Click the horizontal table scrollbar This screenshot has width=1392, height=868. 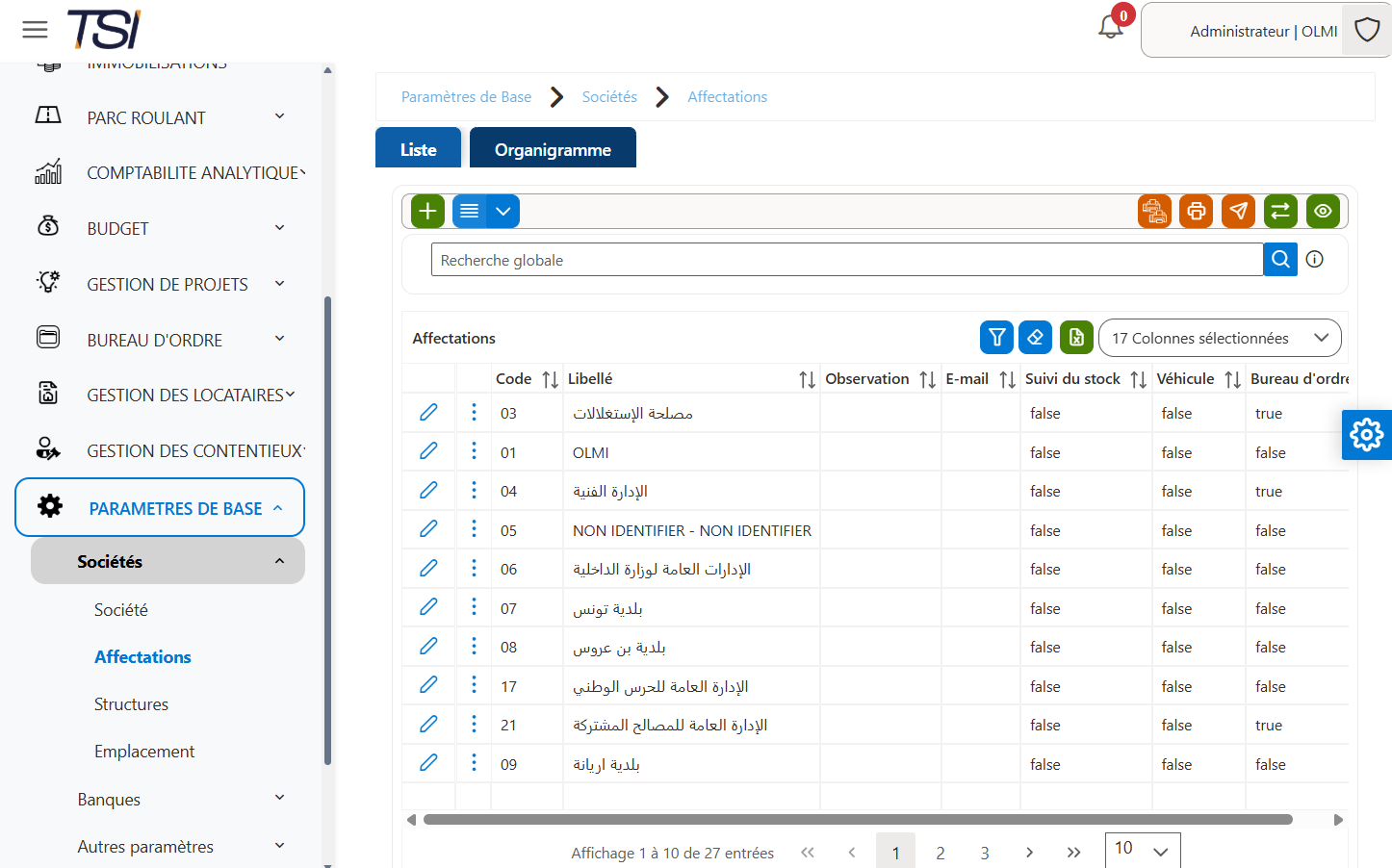tap(858, 820)
